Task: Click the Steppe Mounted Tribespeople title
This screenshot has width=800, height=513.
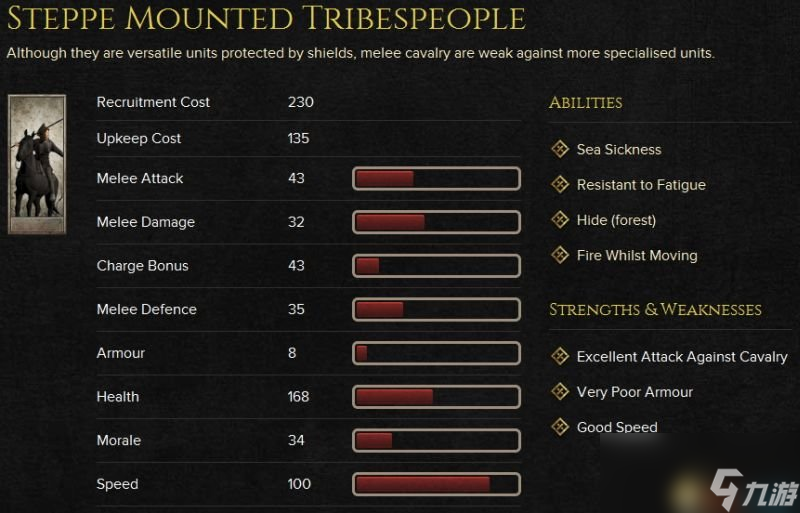Action: pos(266,18)
